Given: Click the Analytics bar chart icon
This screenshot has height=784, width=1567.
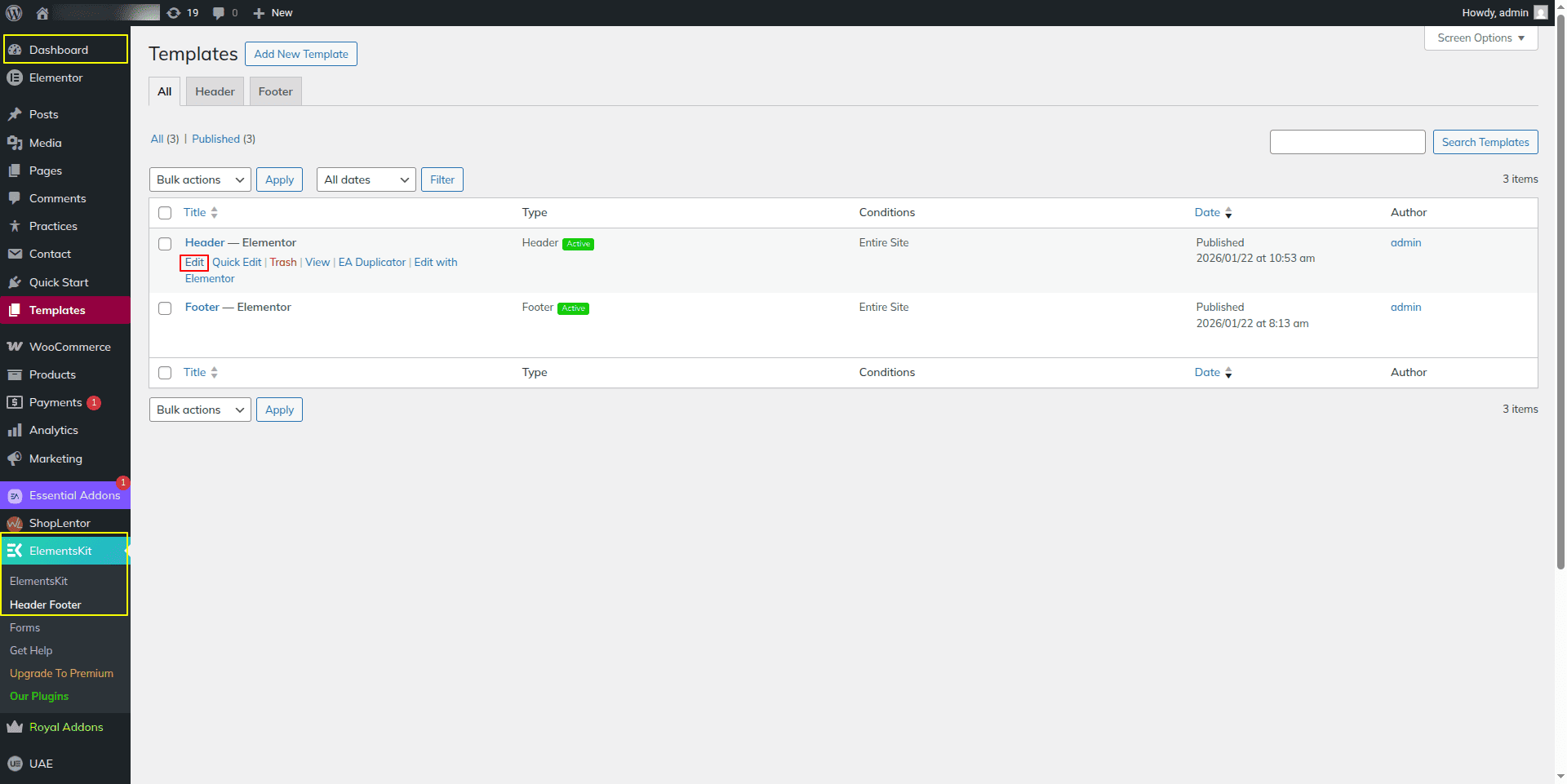Looking at the screenshot, I should [15, 430].
